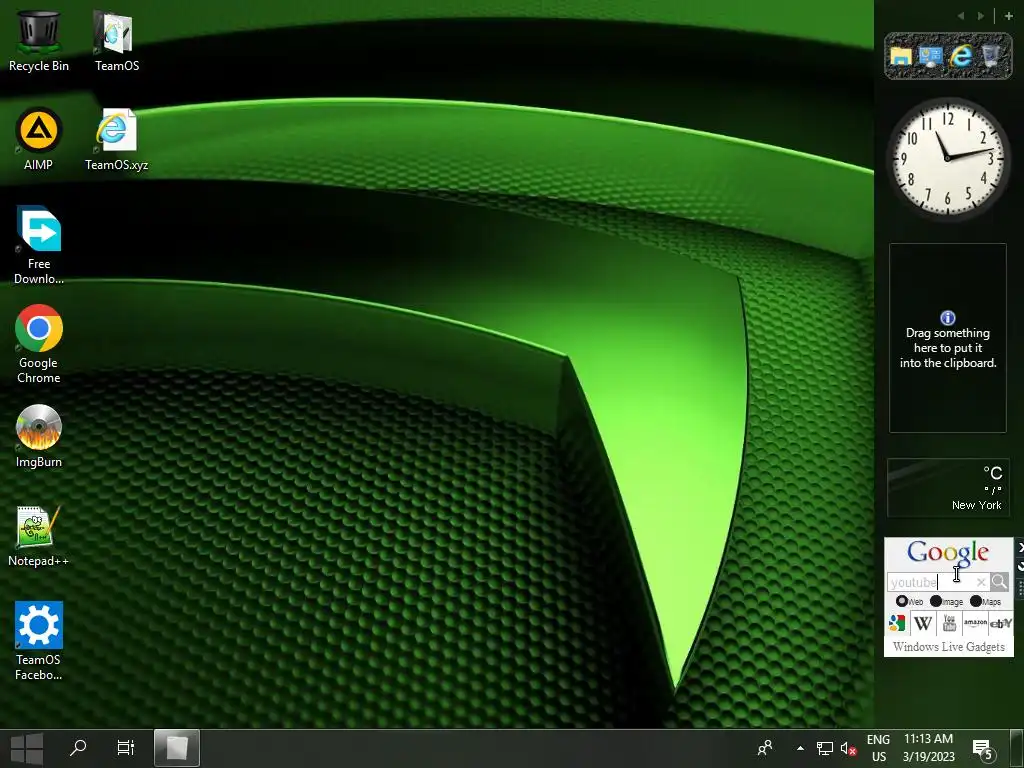Open Task View on taskbar
The width and height of the screenshot is (1024, 768).
click(125, 747)
